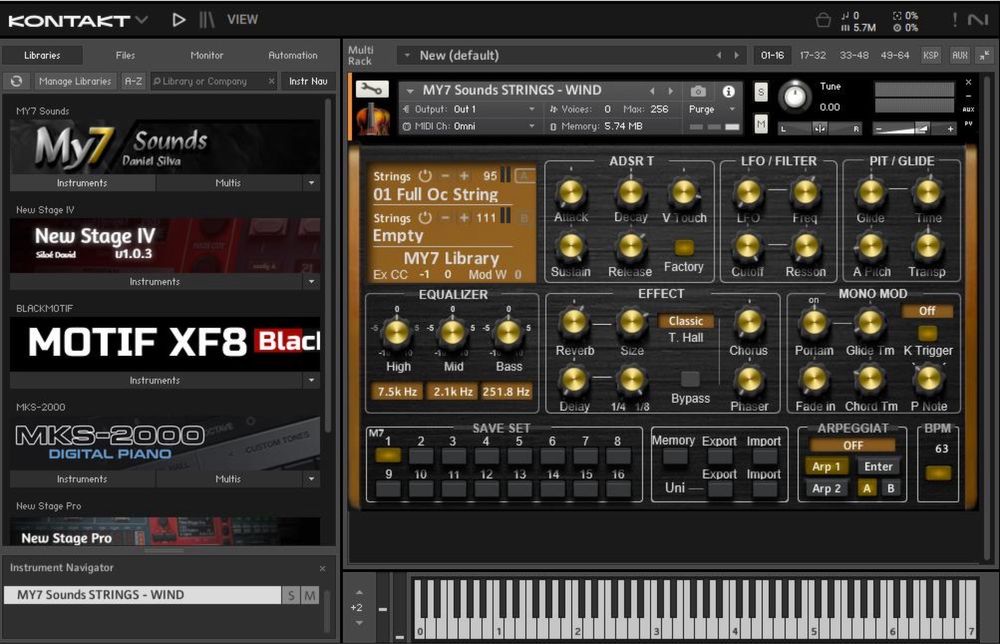Show instrument info icon
This screenshot has height=644, width=1000.
(728, 91)
